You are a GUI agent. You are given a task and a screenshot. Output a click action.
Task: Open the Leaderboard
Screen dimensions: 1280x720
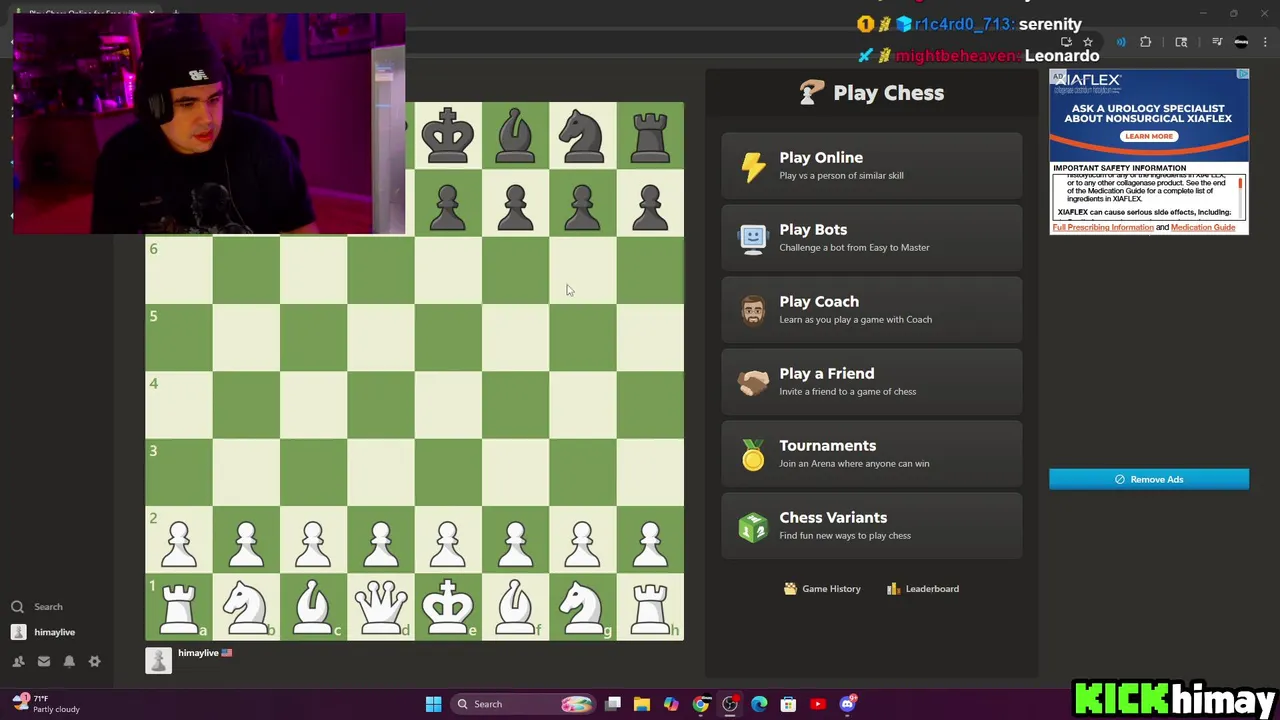point(923,589)
